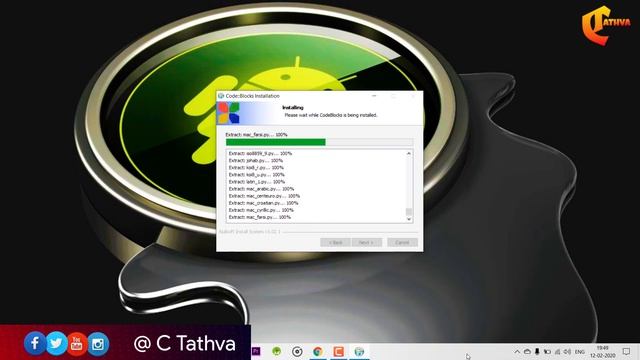The image size is (640, 360).
Task: Open the network icon in the system tray
Action: tap(558, 352)
